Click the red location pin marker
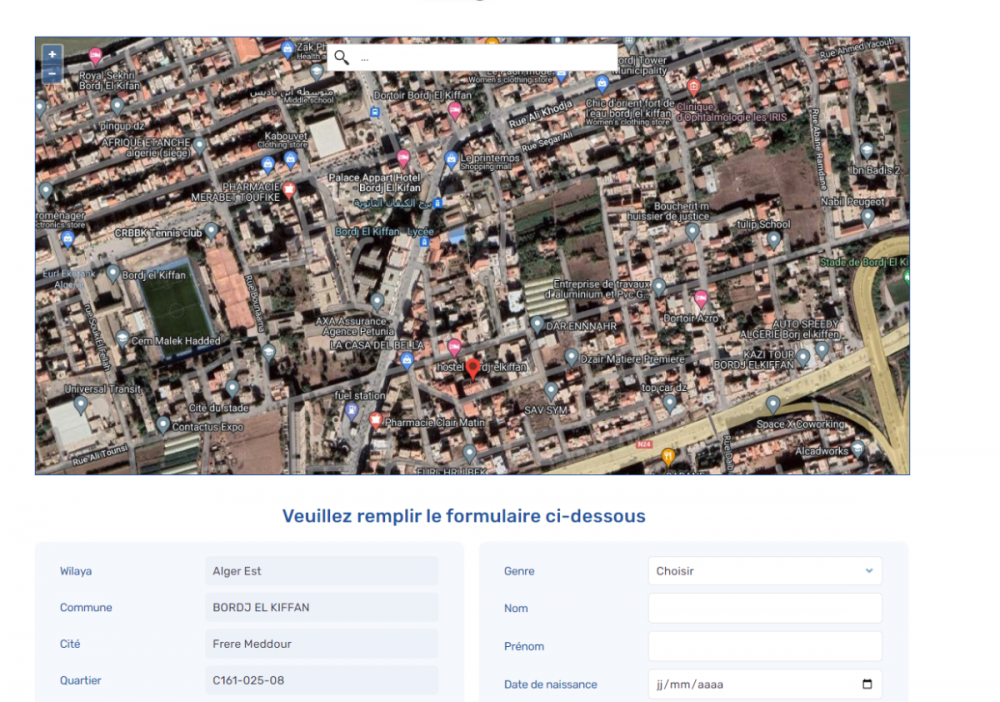 (473, 368)
